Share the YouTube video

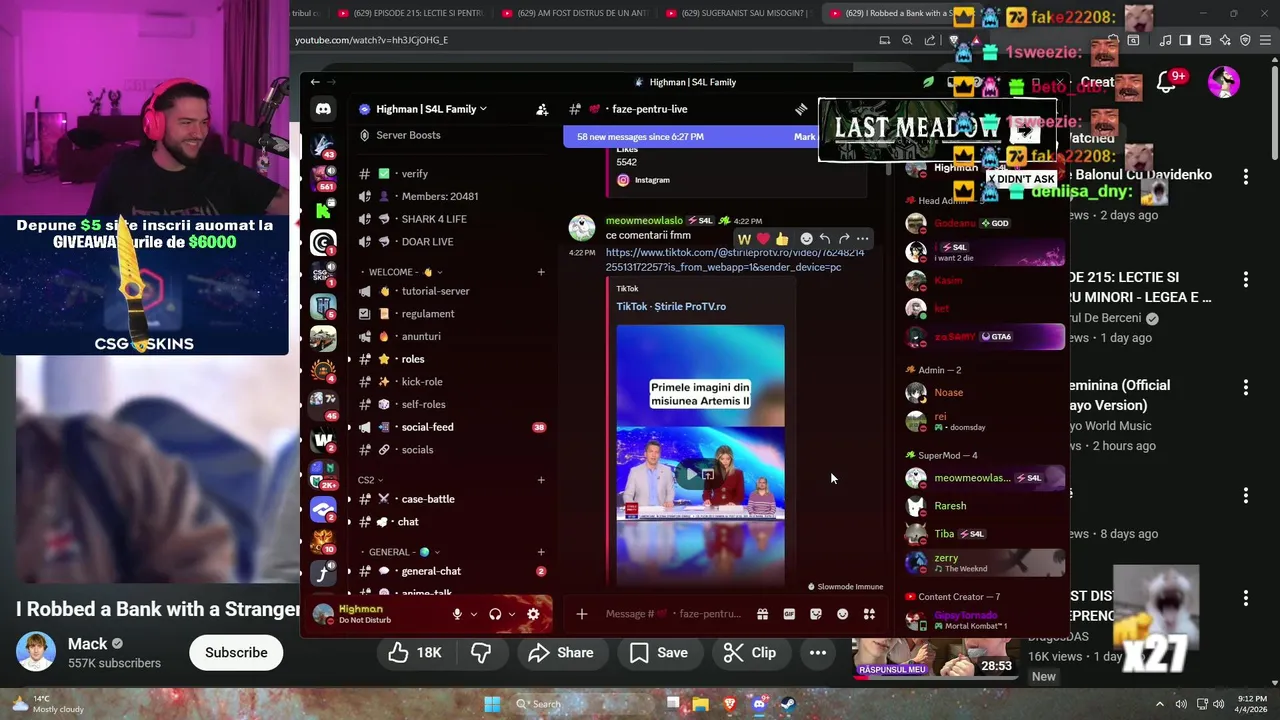561,653
